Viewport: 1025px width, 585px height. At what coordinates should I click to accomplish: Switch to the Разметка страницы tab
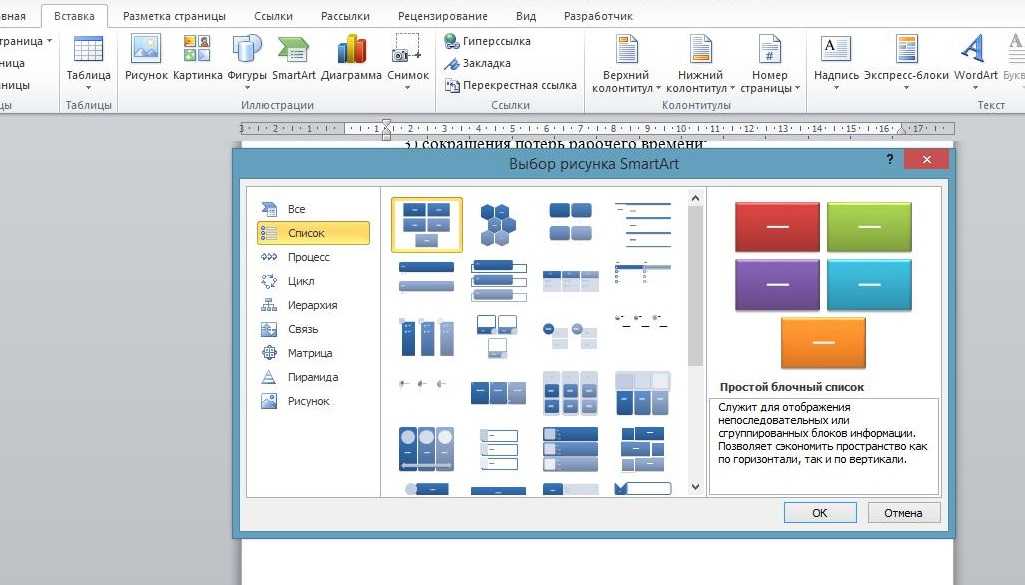click(x=174, y=17)
